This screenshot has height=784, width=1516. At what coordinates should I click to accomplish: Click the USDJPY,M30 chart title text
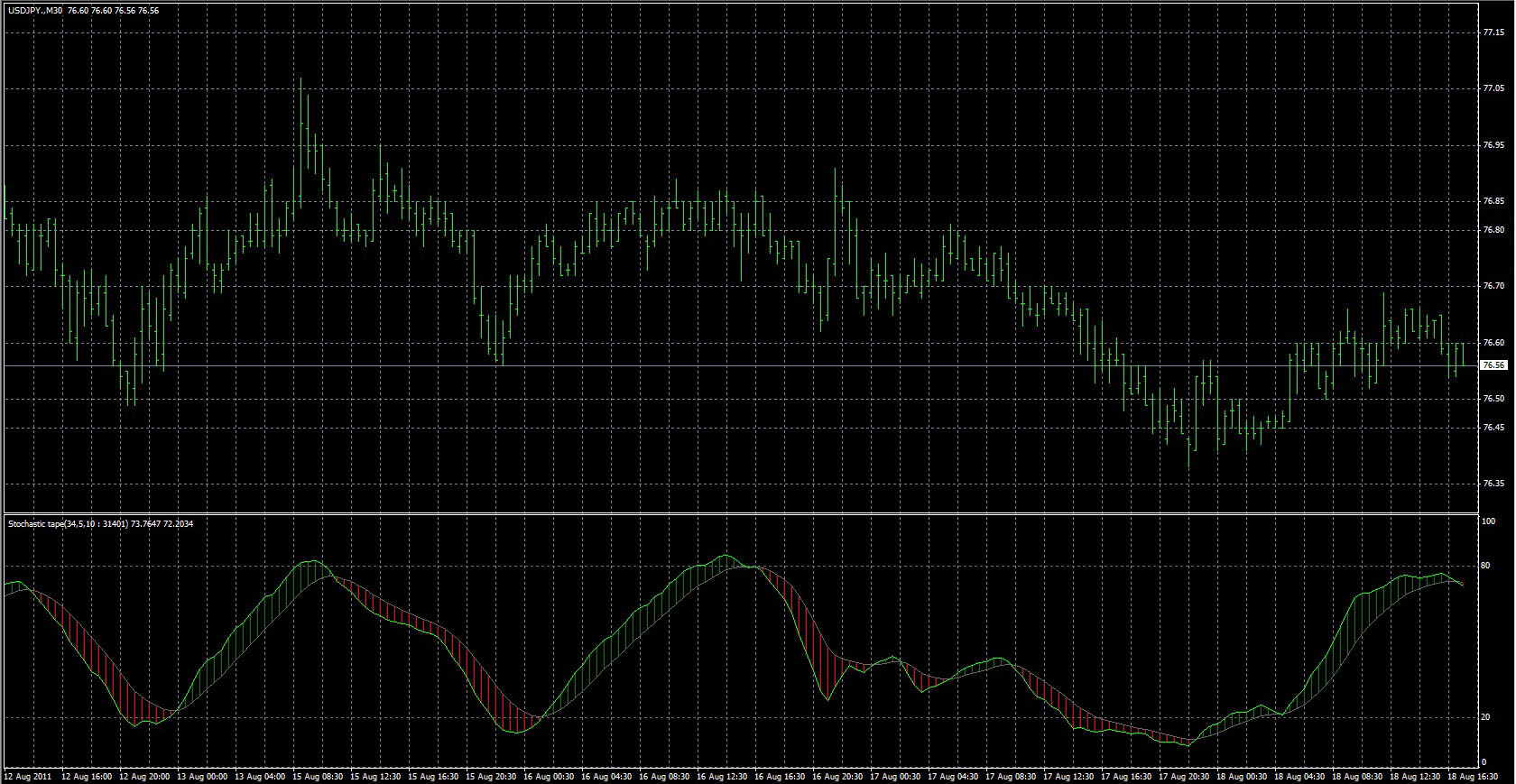pos(36,11)
